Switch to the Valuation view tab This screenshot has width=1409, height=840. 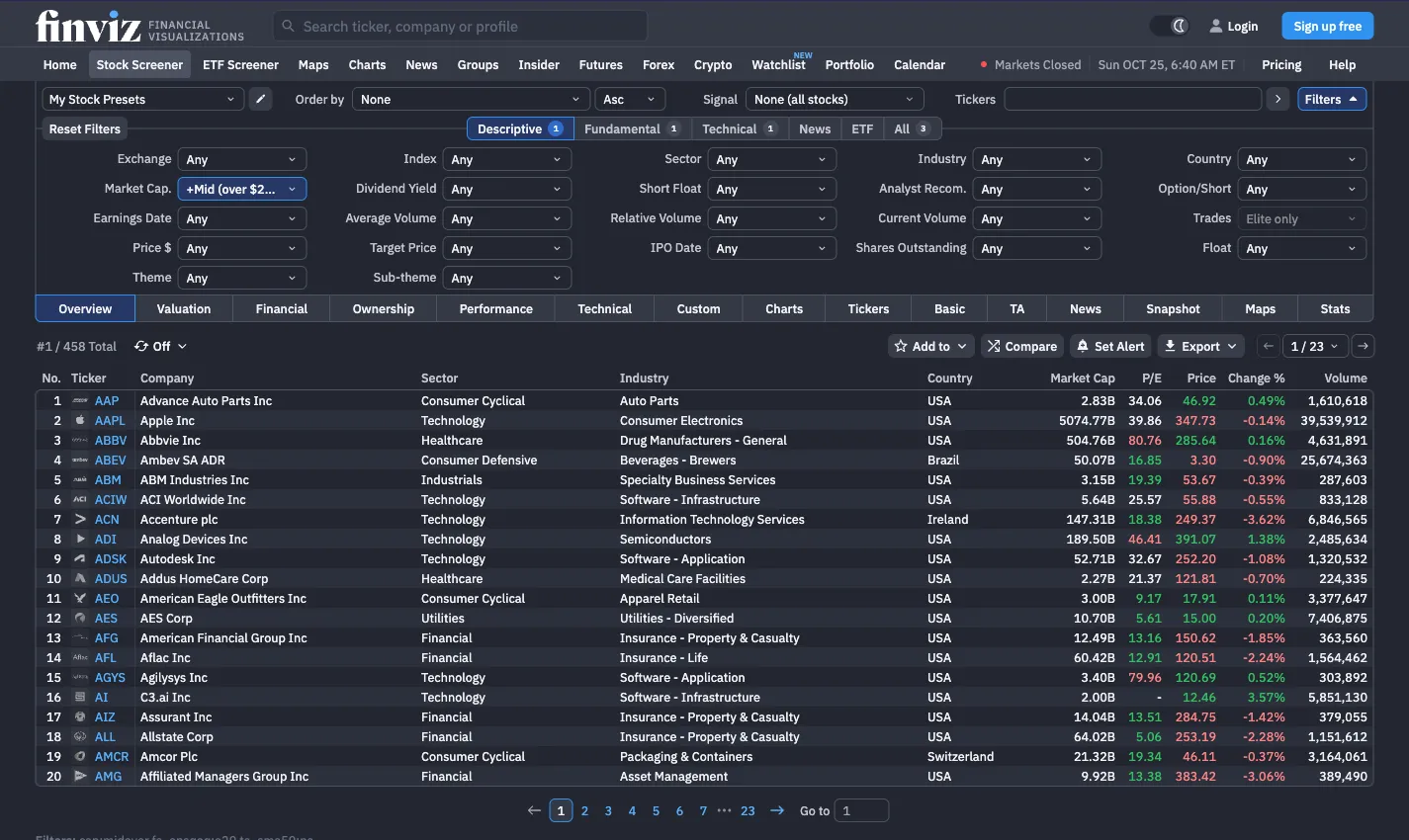click(x=184, y=308)
